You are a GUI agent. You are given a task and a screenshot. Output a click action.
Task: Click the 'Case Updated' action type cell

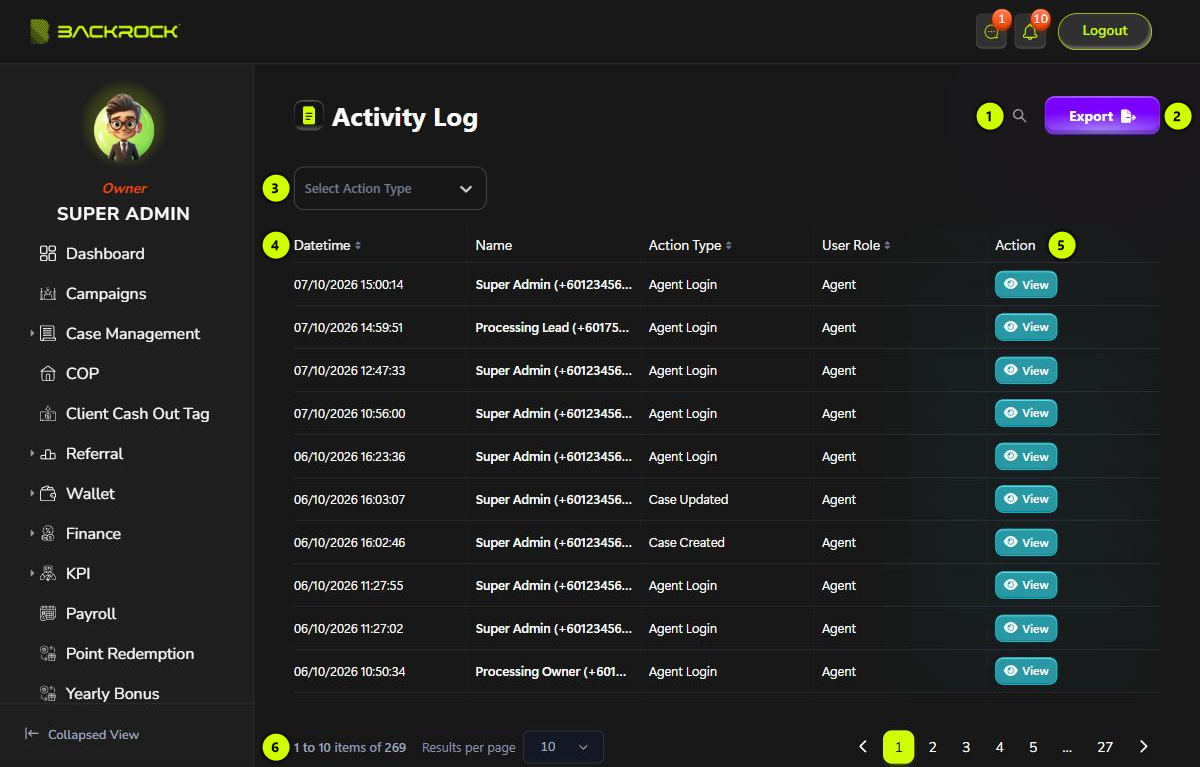pos(688,500)
